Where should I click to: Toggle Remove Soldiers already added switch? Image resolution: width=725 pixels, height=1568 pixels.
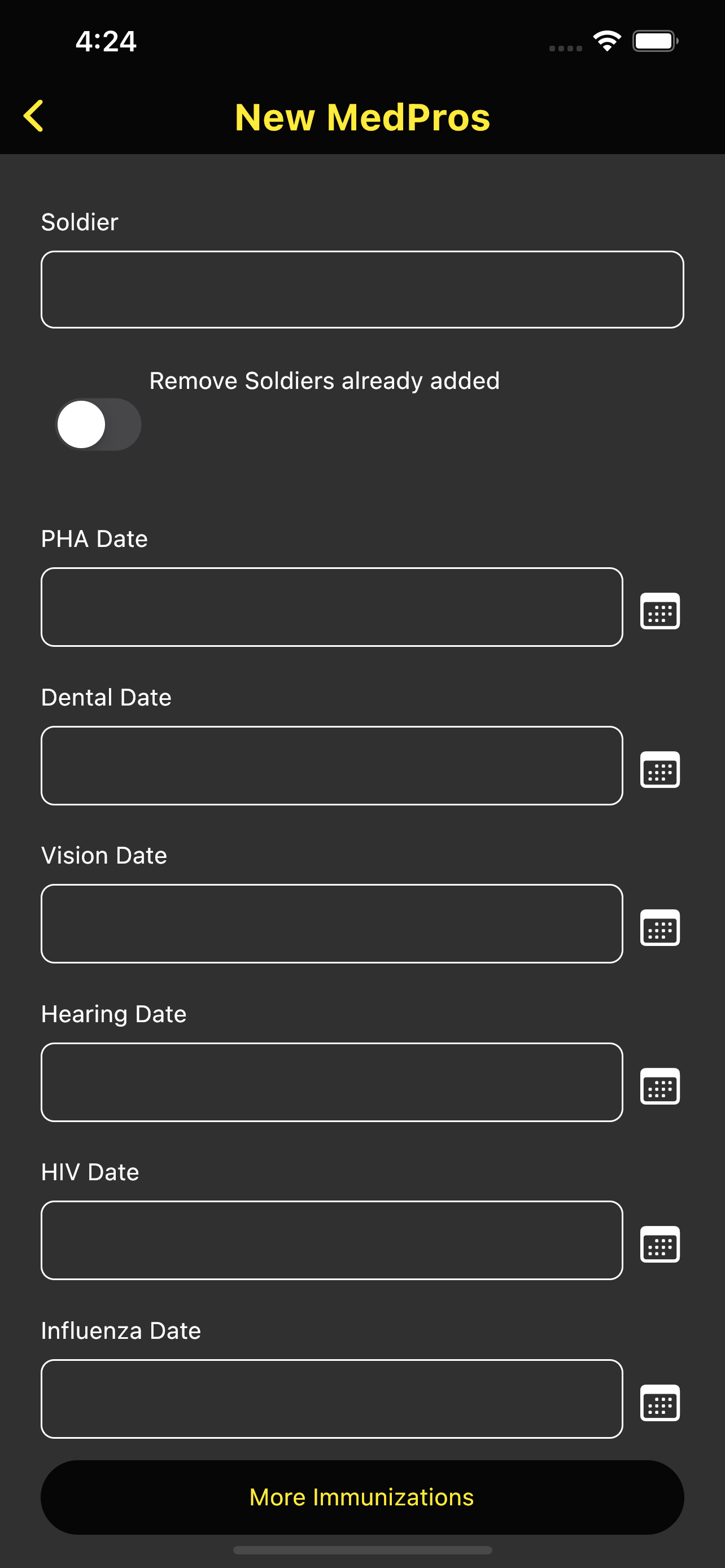click(x=99, y=424)
